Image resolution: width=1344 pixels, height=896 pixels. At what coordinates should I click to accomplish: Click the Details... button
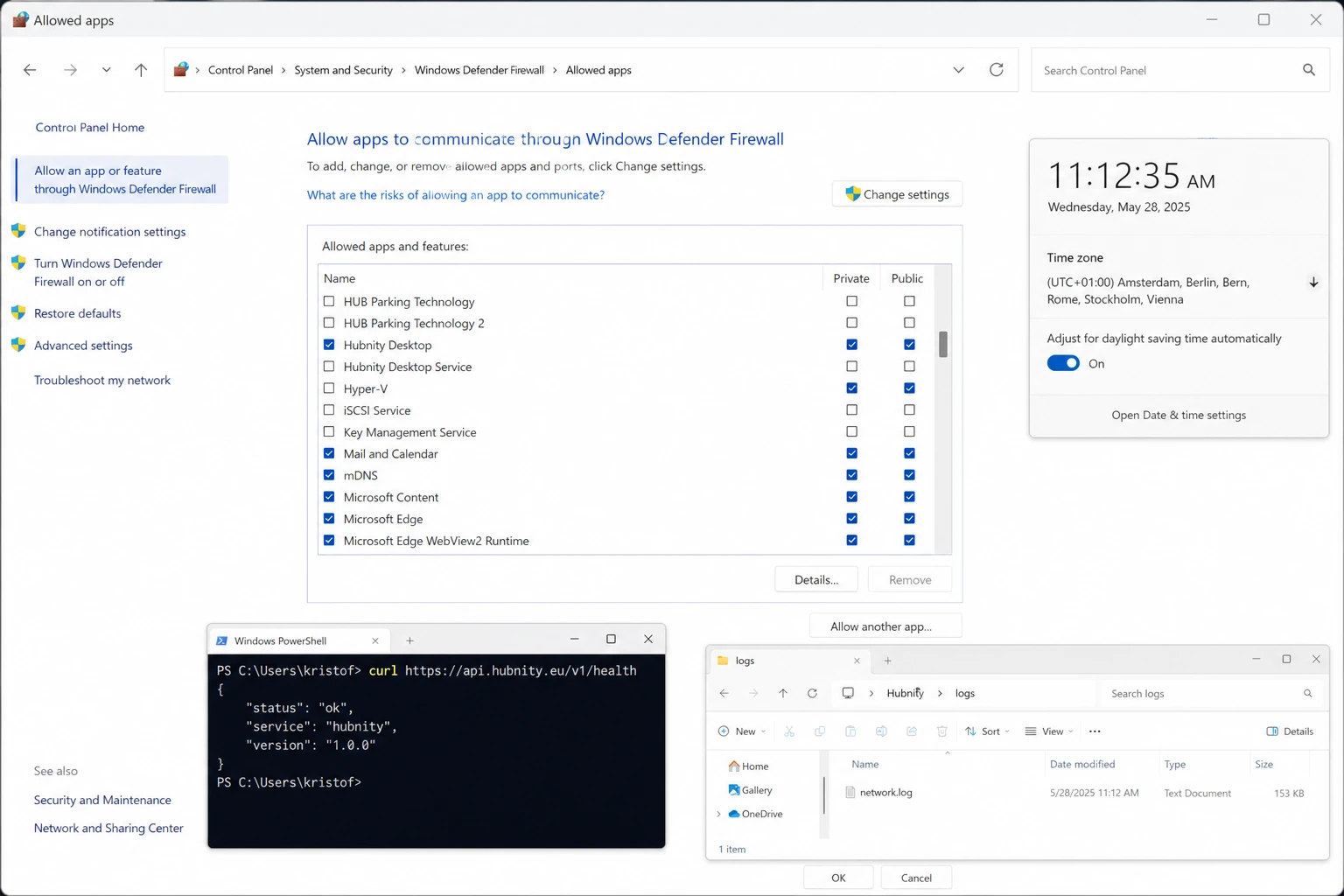tap(815, 579)
